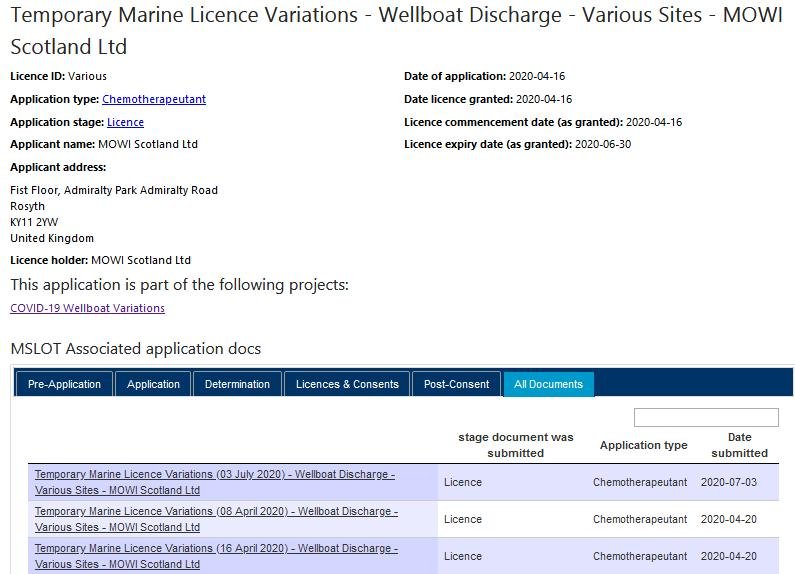This screenshot has width=795, height=574.
Task: Click the MSLOT Associated application docs heading
Action: pos(135,349)
